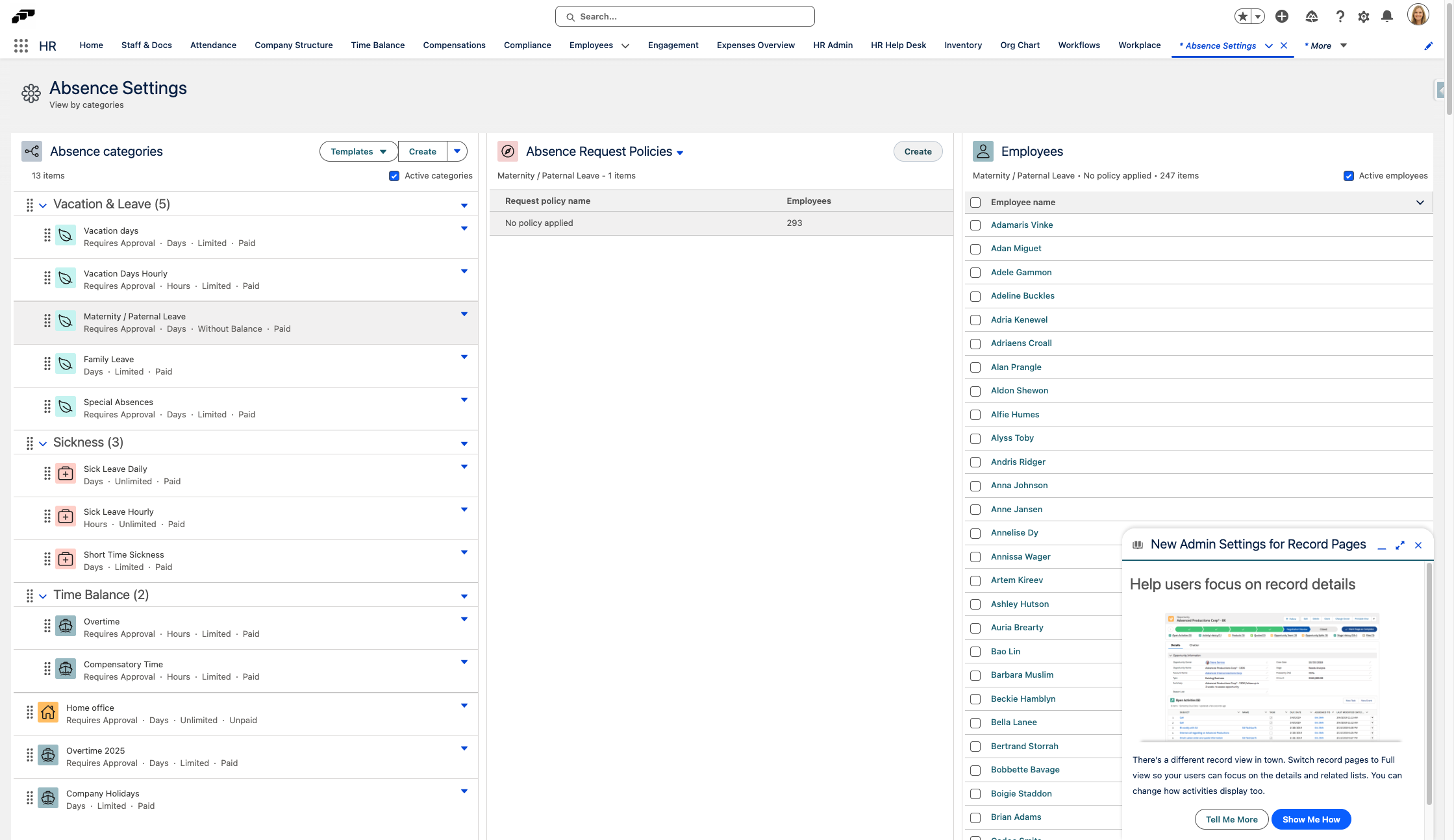
Task: Click in the global Search field
Action: tap(684, 17)
